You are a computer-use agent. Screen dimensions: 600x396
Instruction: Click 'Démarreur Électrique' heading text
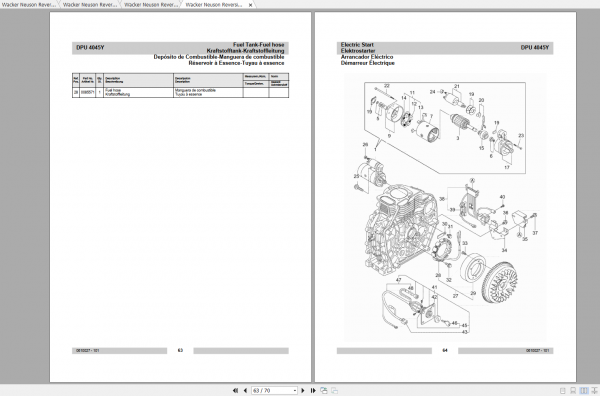(x=367, y=63)
